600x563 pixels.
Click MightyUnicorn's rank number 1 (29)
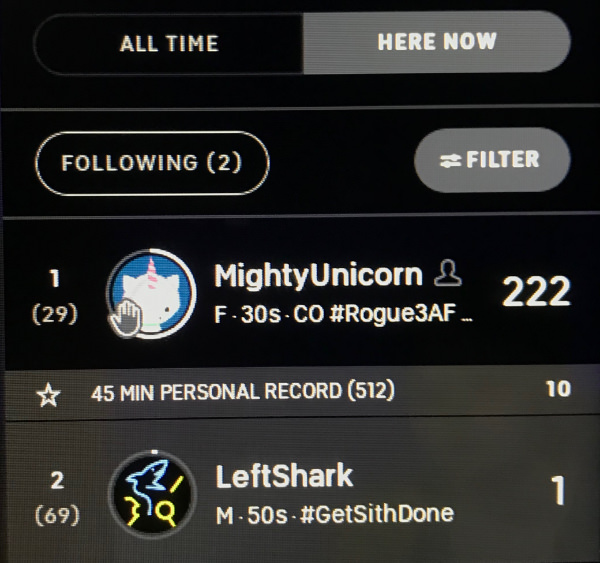pyautogui.click(x=55, y=296)
